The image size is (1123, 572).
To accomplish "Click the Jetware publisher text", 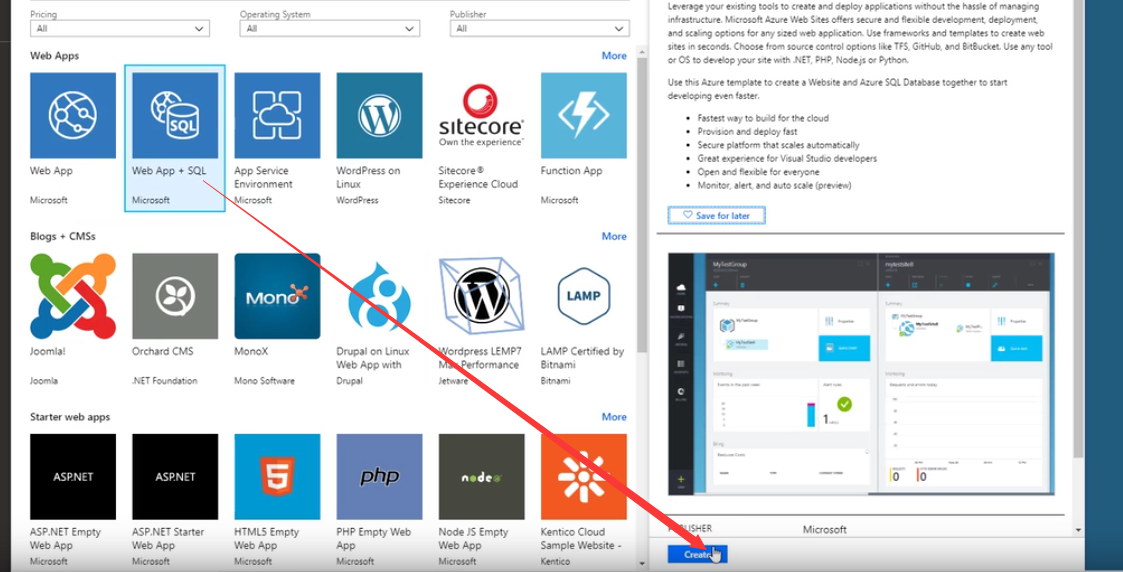I will pos(453,381).
